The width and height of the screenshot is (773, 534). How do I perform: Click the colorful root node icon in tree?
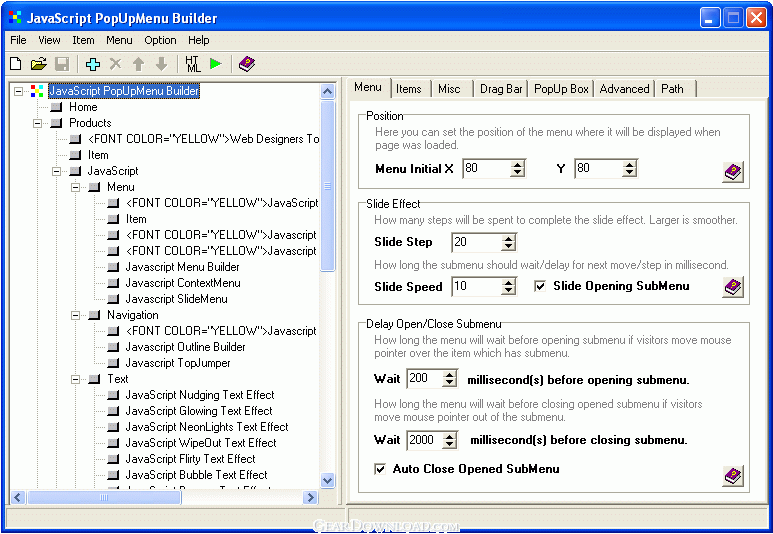pos(37,91)
